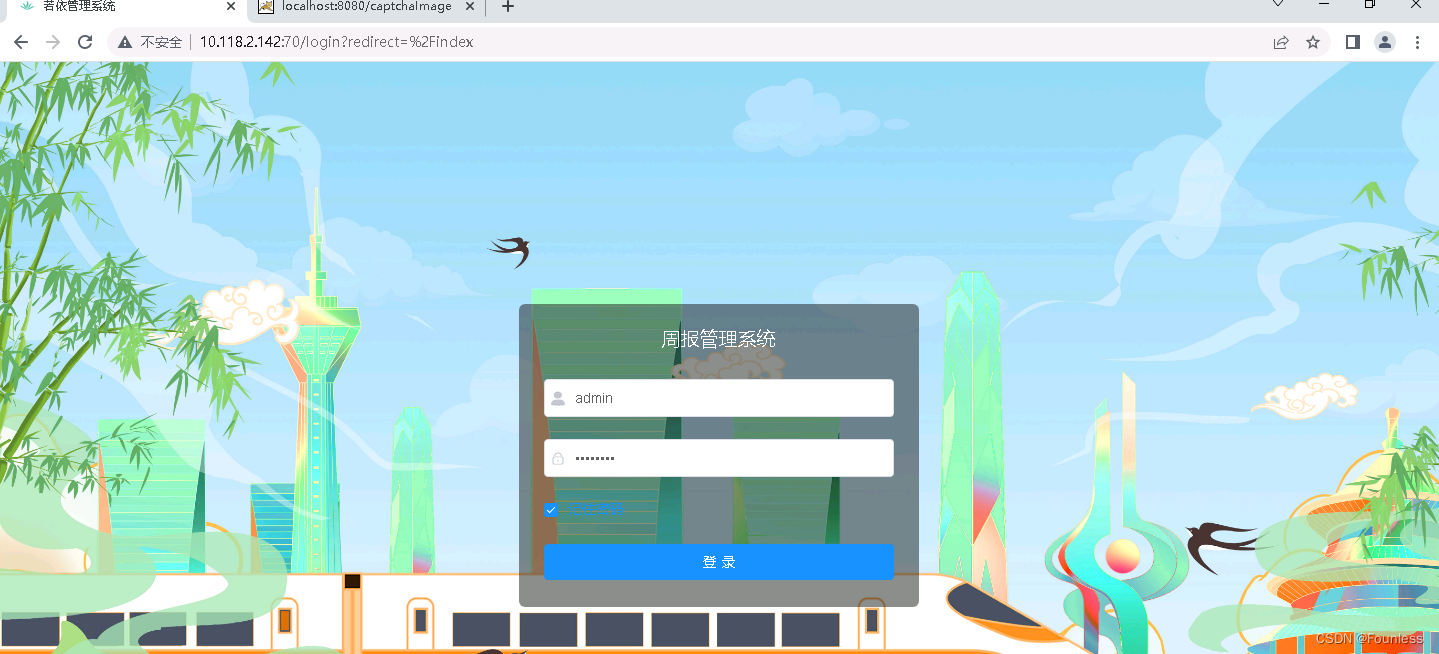The height and width of the screenshot is (654, 1439).
Task: Click the 登录 login button
Action: click(718, 562)
